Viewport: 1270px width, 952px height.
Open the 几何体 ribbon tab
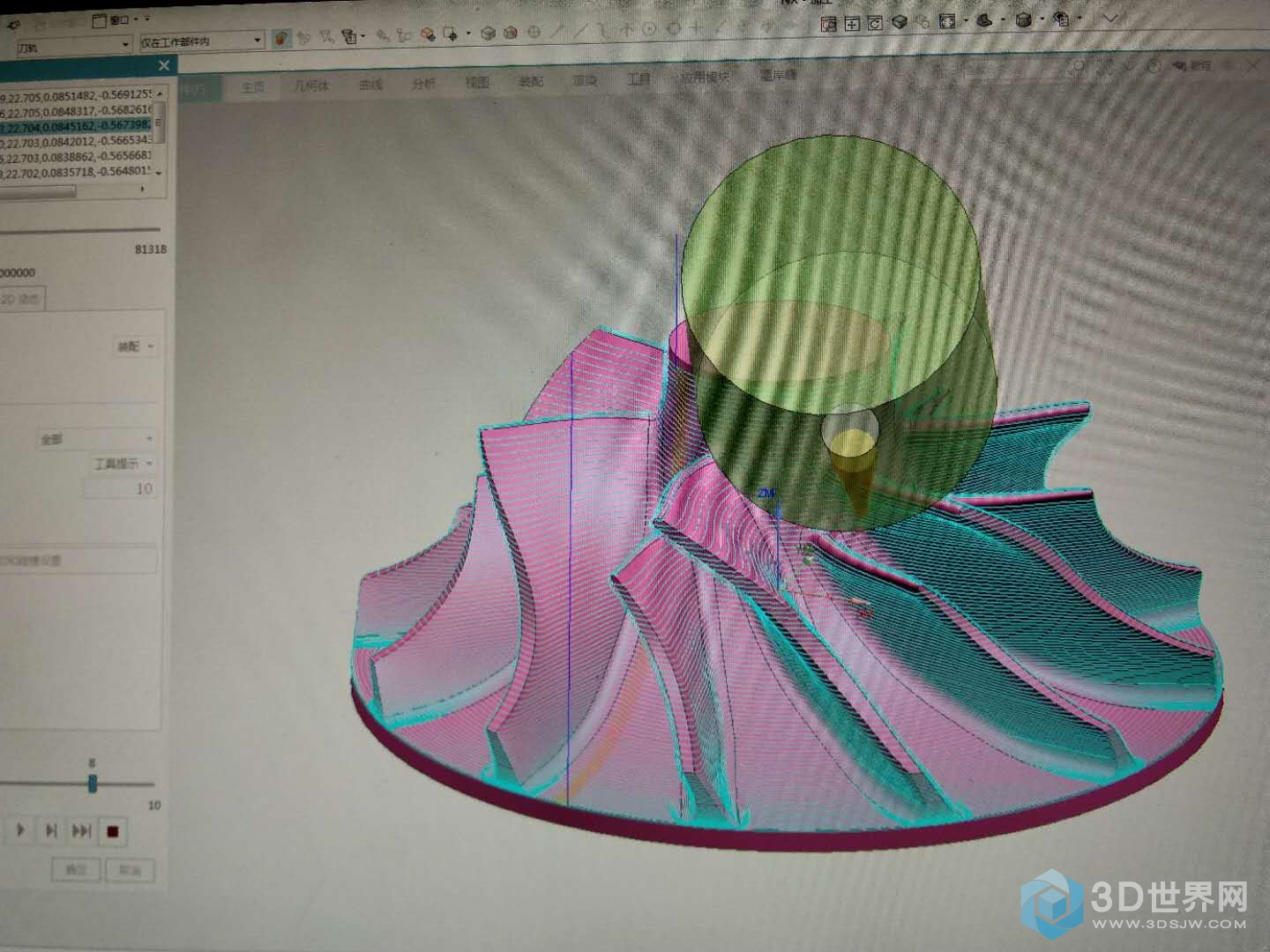[310, 86]
